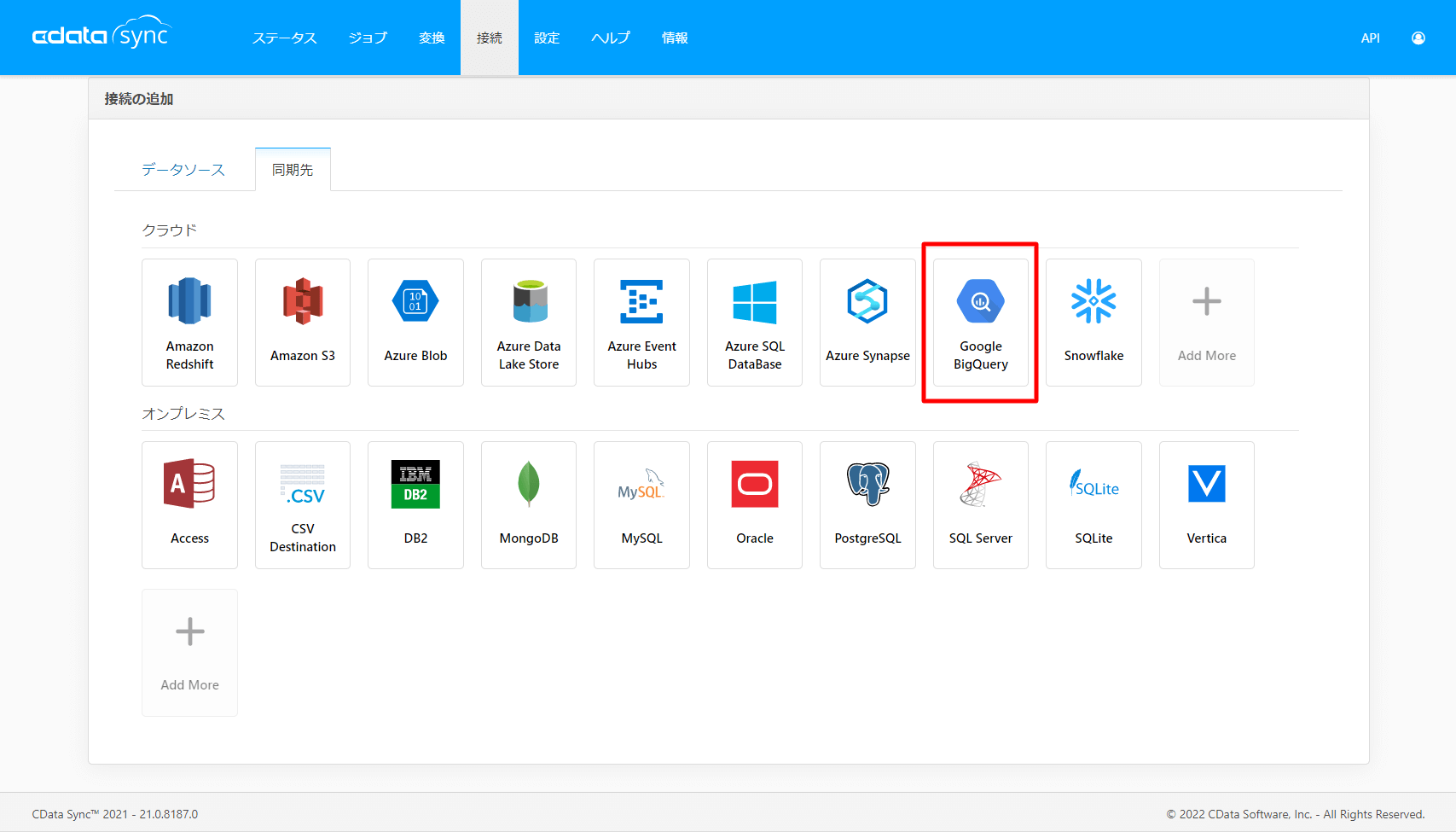Click Add More in cloud section

pos(1206,323)
